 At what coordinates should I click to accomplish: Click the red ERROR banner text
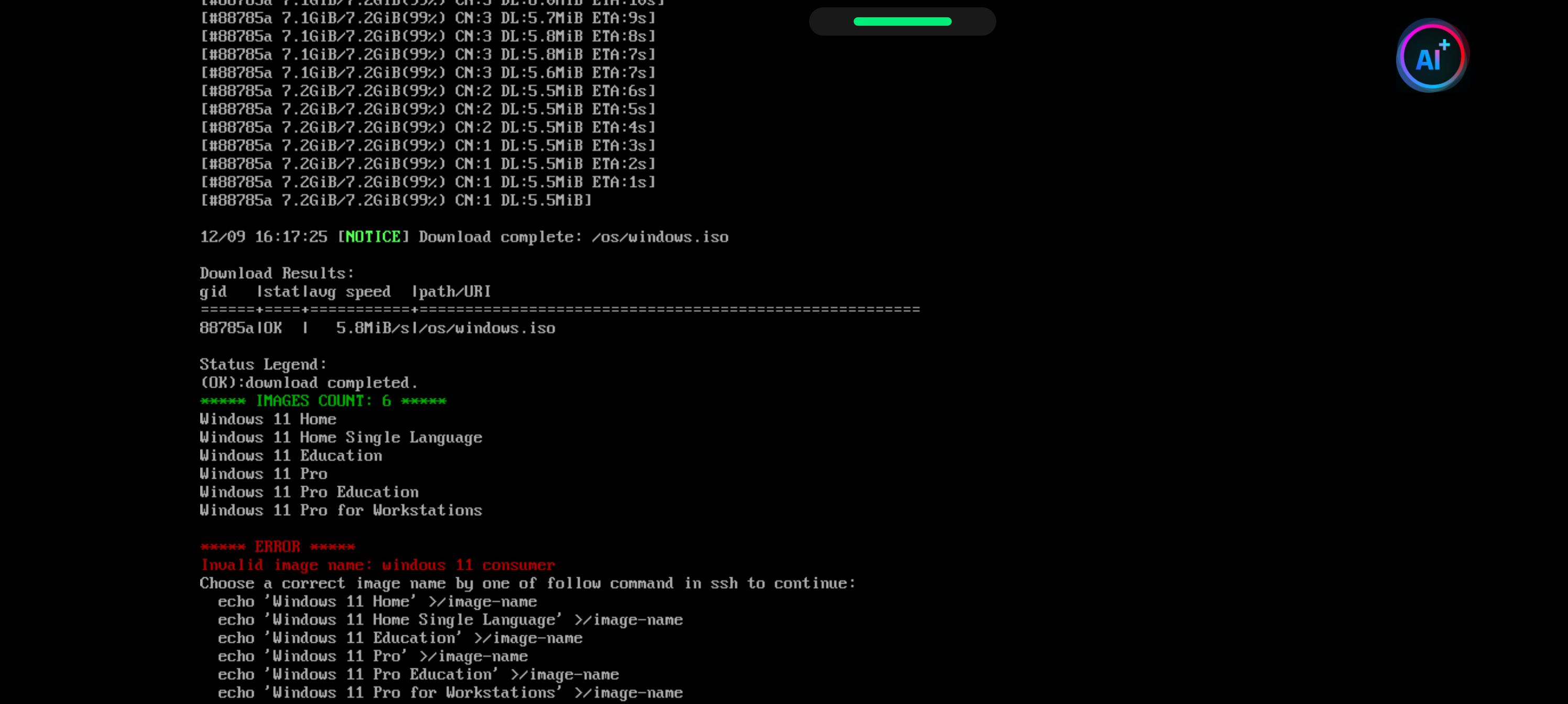[277, 546]
